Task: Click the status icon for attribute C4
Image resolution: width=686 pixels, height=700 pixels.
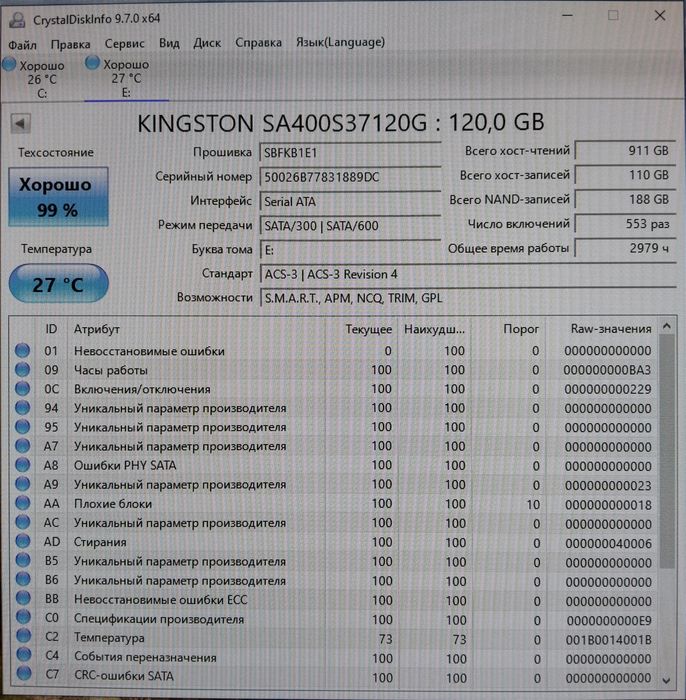Action: tap(24, 656)
